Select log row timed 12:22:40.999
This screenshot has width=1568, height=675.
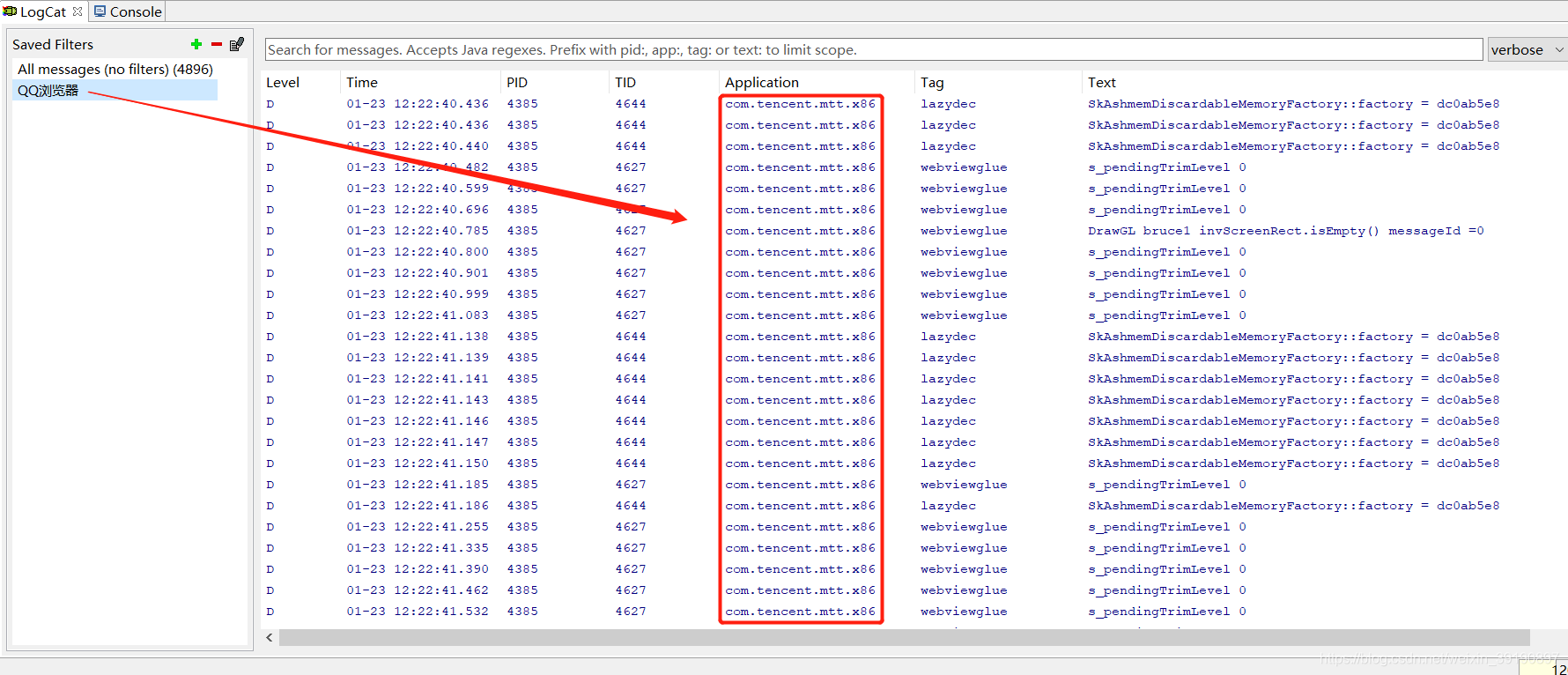[913, 294]
